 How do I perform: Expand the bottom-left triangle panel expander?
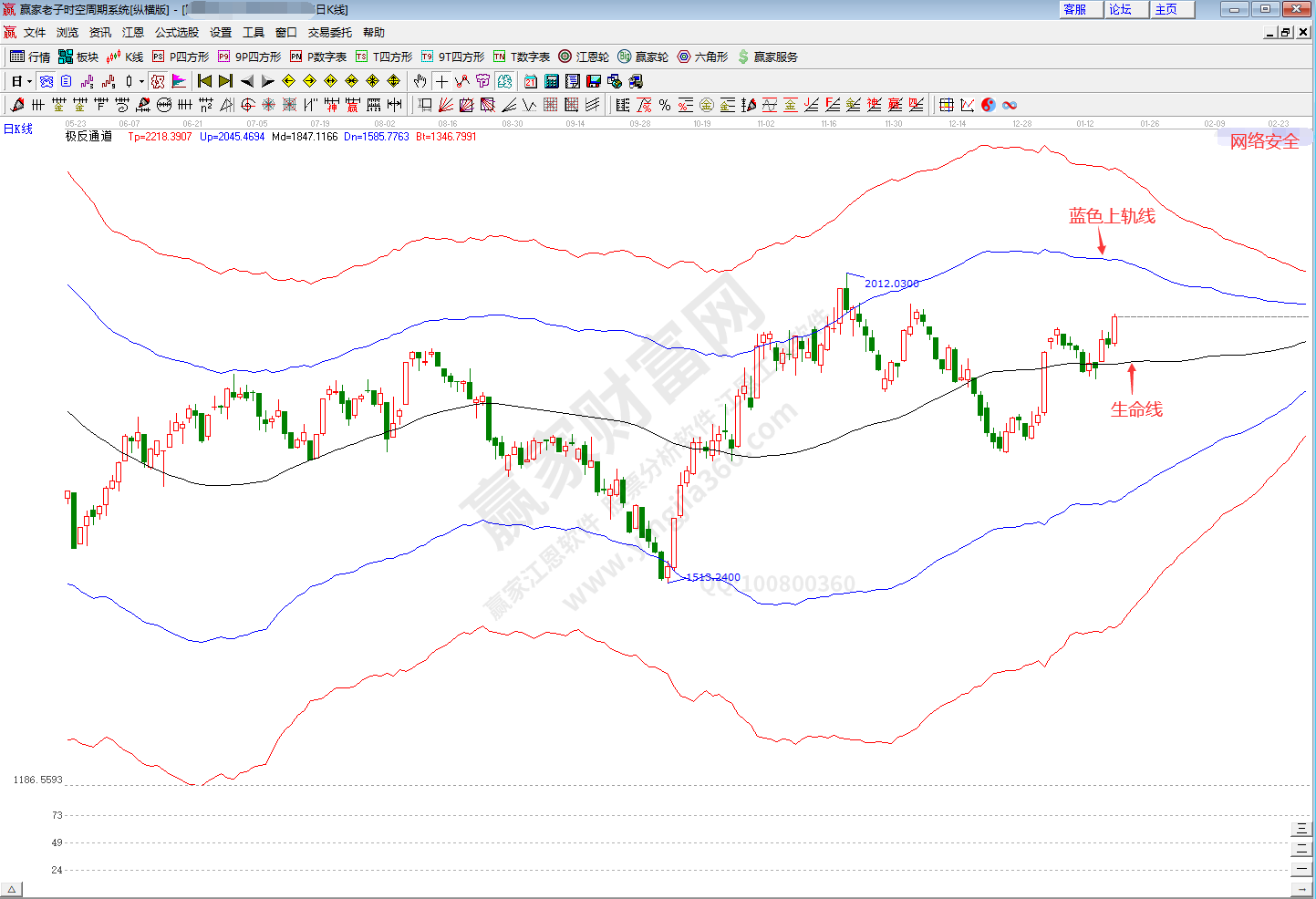[12, 890]
